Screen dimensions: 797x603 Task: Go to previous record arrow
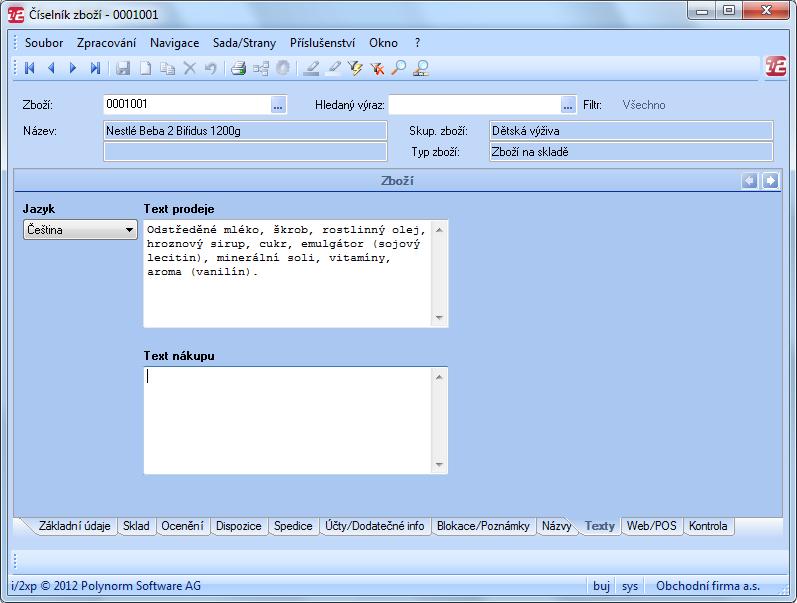click(51, 68)
